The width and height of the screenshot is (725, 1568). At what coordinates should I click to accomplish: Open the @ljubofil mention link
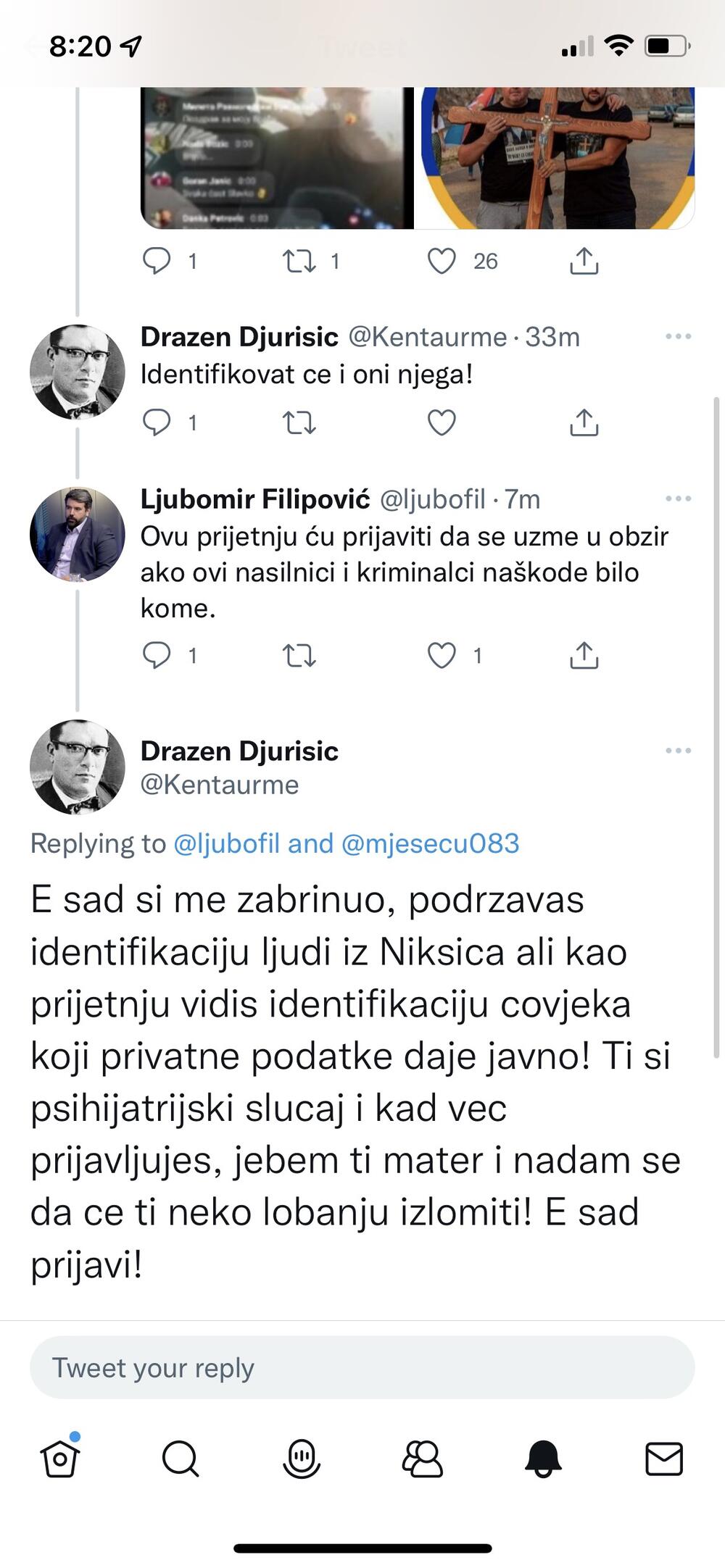tap(226, 843)
